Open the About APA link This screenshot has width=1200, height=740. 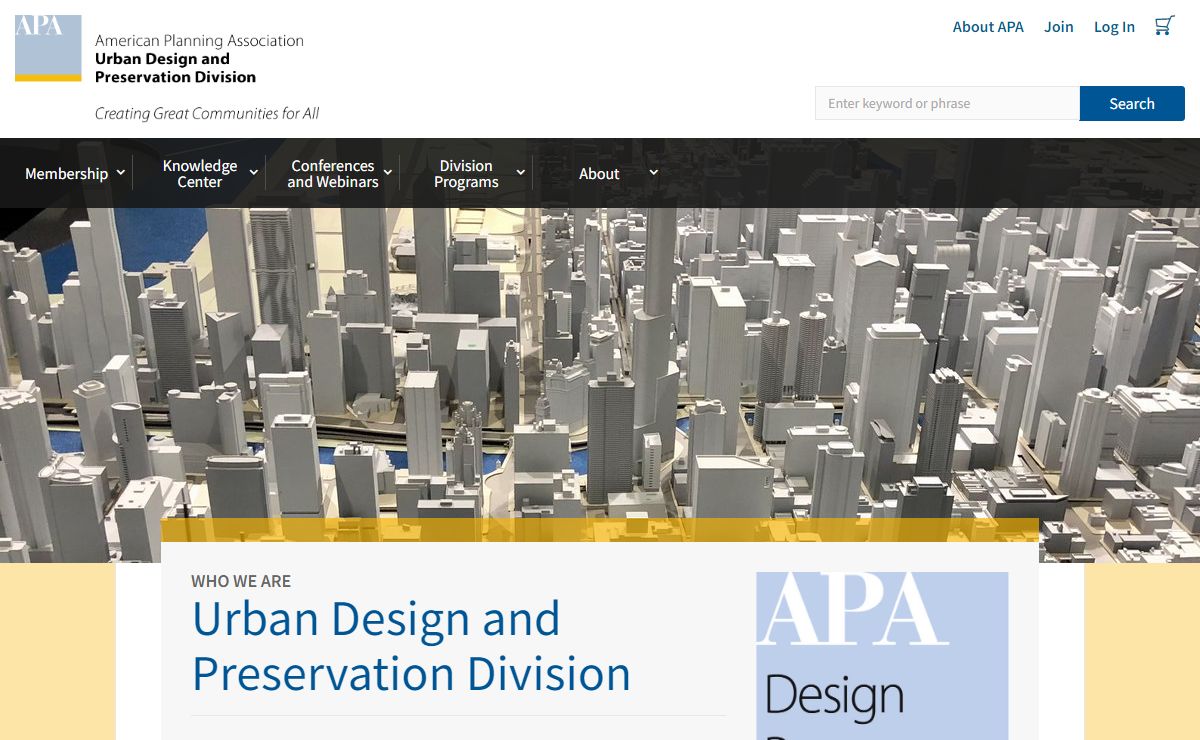[988, 27]
